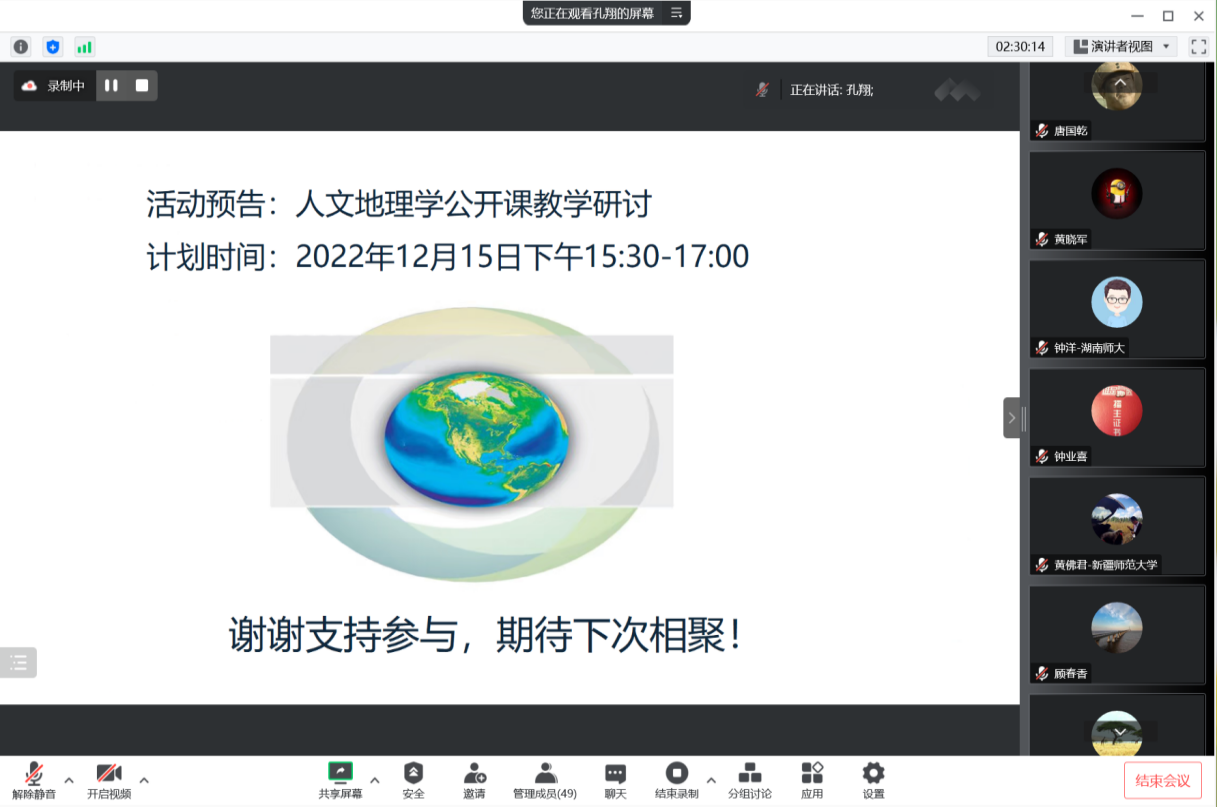This screenshot has width=1217, height=807.
Task: Expand audio options arrow beside microphone
Action: coord(69,780)
